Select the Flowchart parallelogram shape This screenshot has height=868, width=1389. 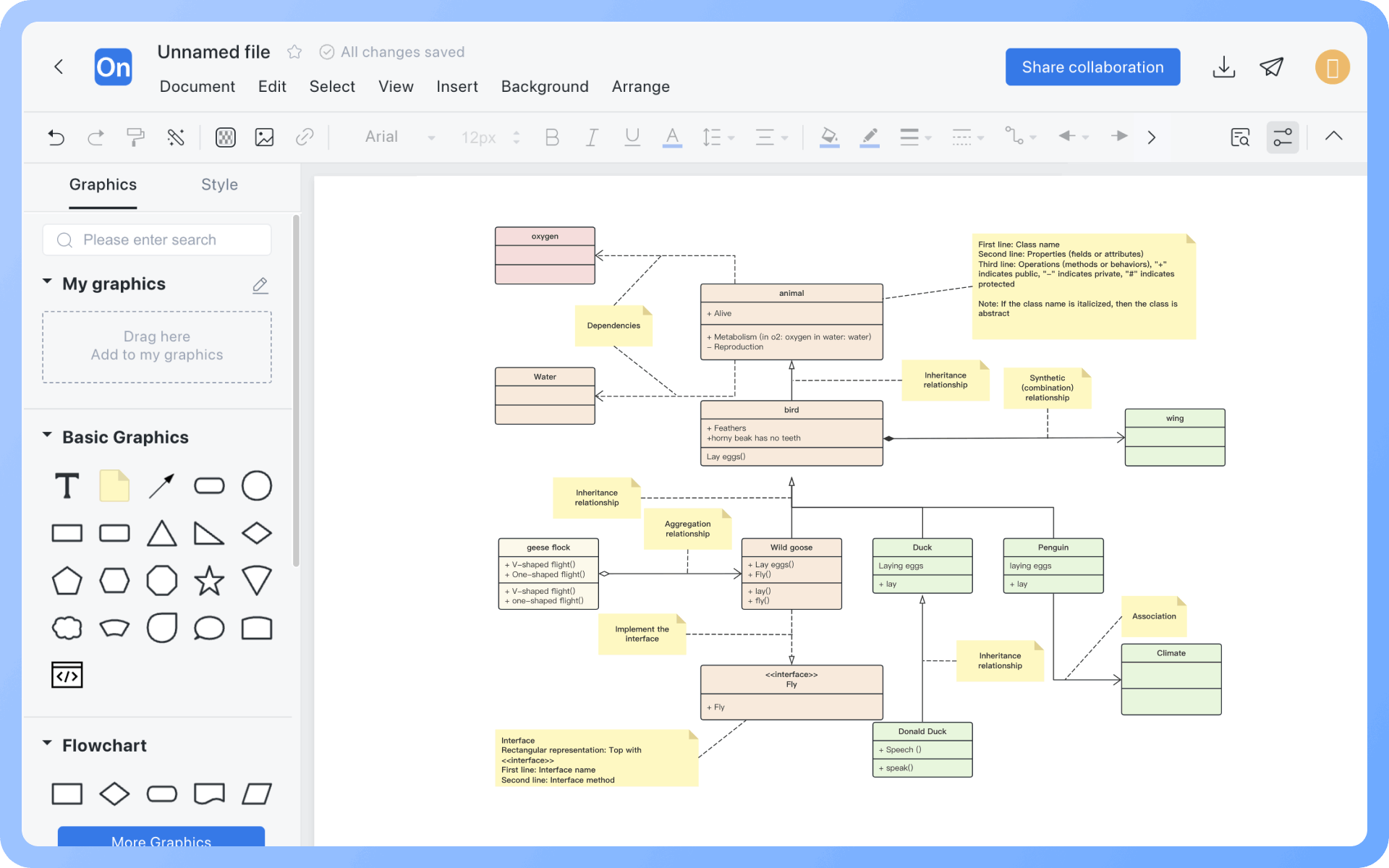tap(257, 794)
